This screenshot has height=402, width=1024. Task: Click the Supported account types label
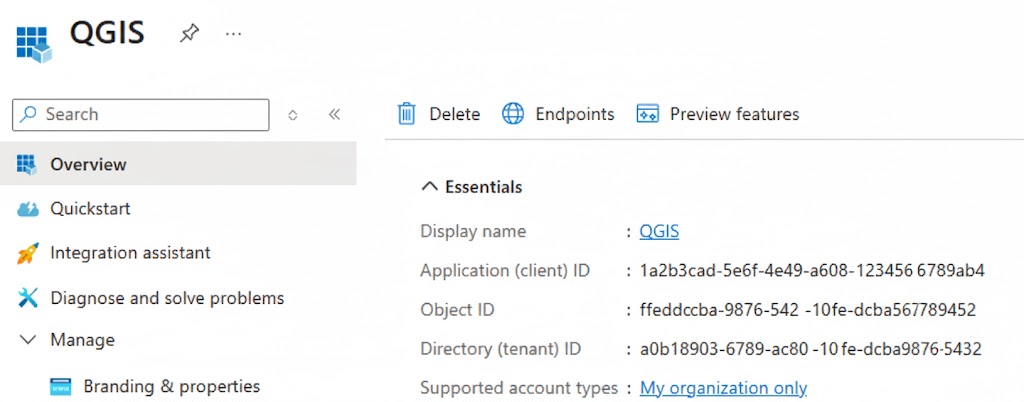tap(519, 388)
